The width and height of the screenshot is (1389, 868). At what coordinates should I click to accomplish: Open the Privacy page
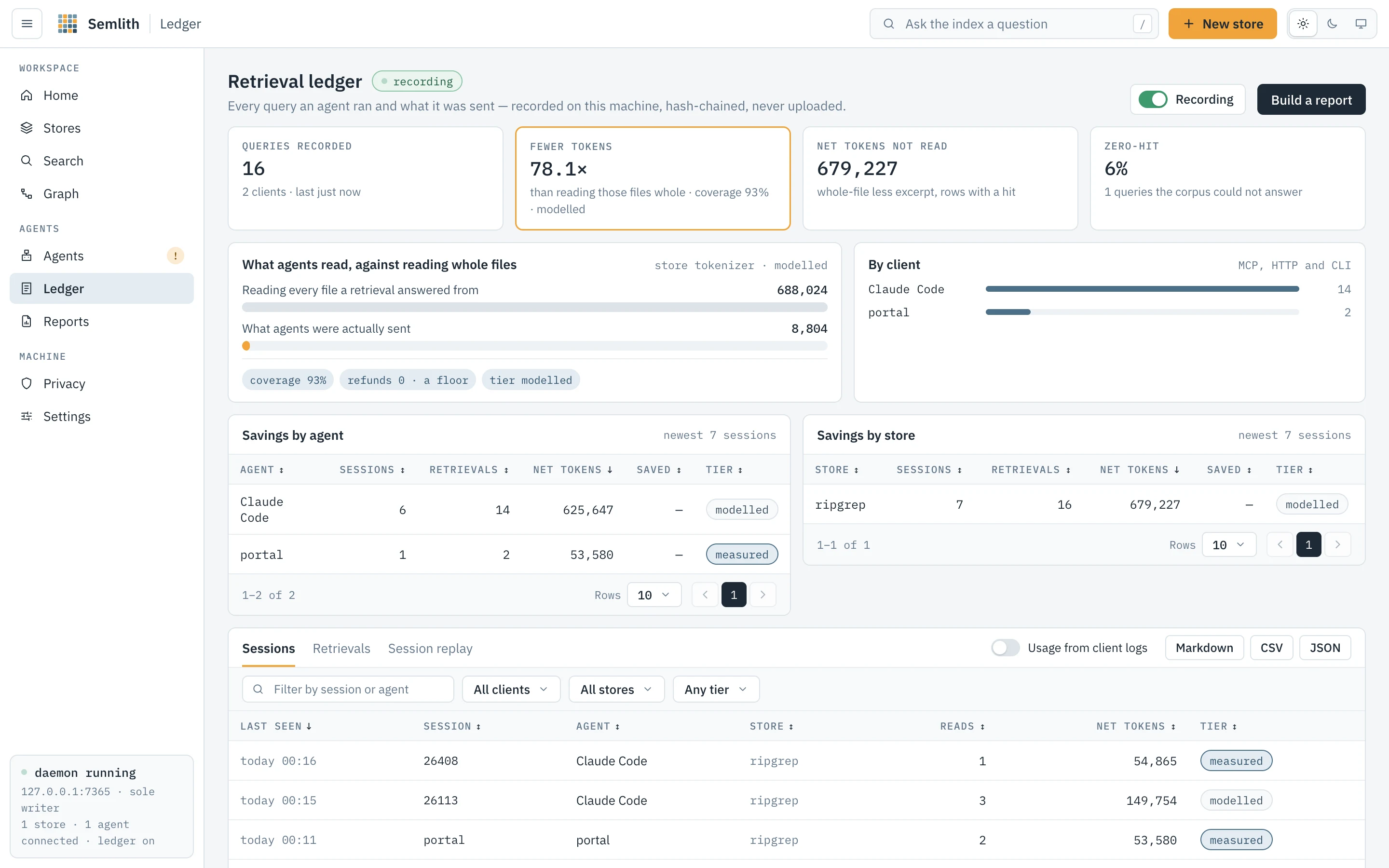pyautogui.click(x=102, y=383)
